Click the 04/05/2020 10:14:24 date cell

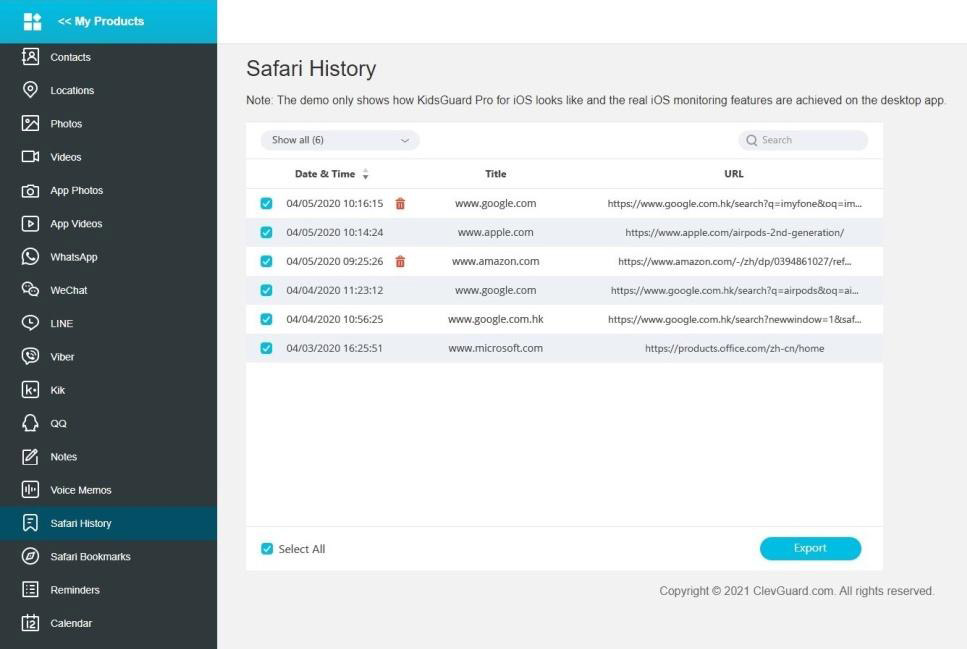(334, 233)
